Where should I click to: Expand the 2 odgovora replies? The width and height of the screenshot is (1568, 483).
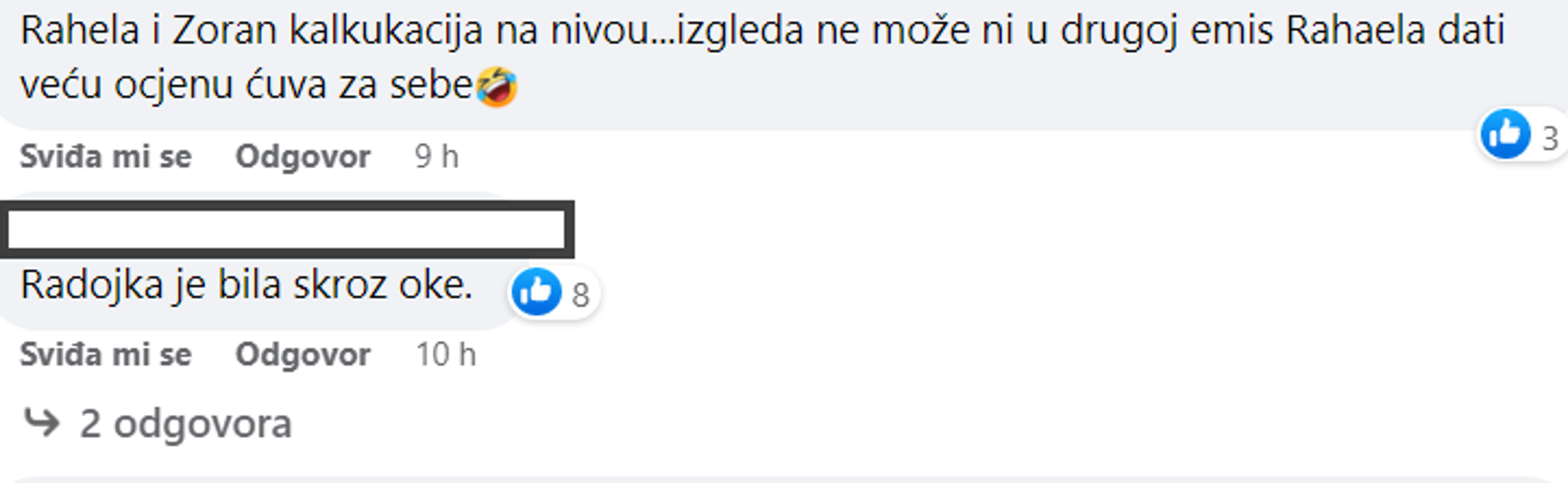[186, 424]
